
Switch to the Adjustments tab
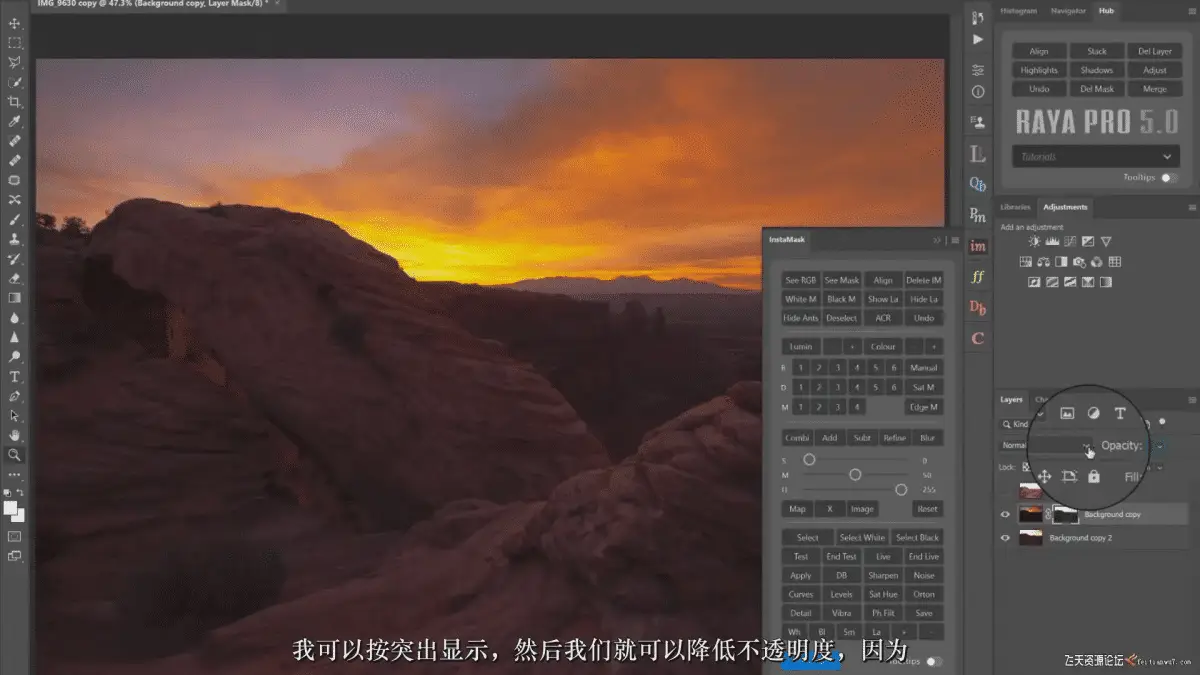tap(1065, 207)
